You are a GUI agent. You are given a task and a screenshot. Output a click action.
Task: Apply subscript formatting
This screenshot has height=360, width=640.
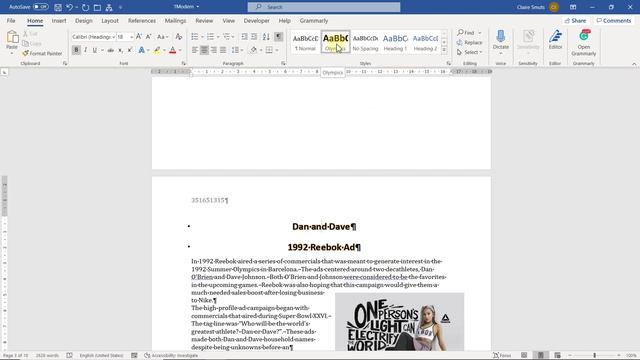(x=120, y=50)
